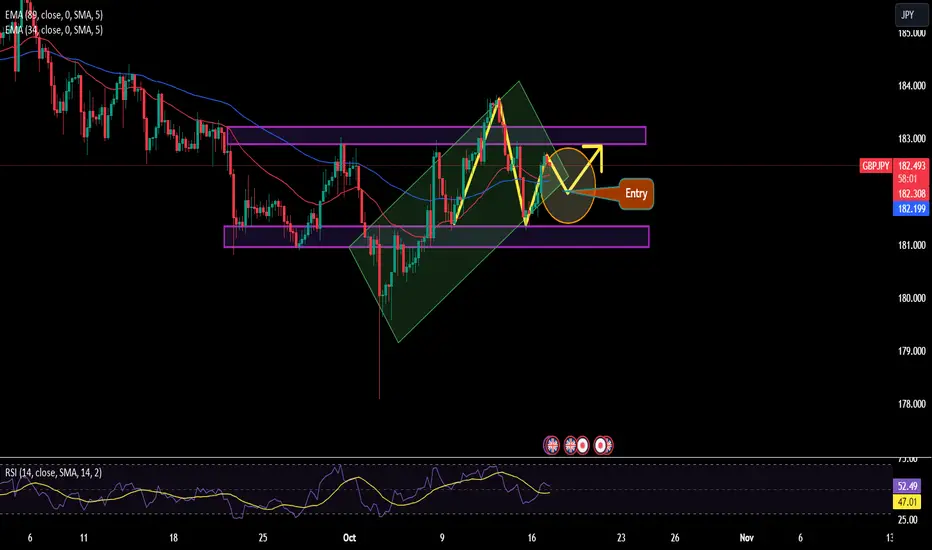Select the RSI 14 indicator legend
The width and height of the screenshot is (932, 550).
pyautogui.click(x=53, y=473)
